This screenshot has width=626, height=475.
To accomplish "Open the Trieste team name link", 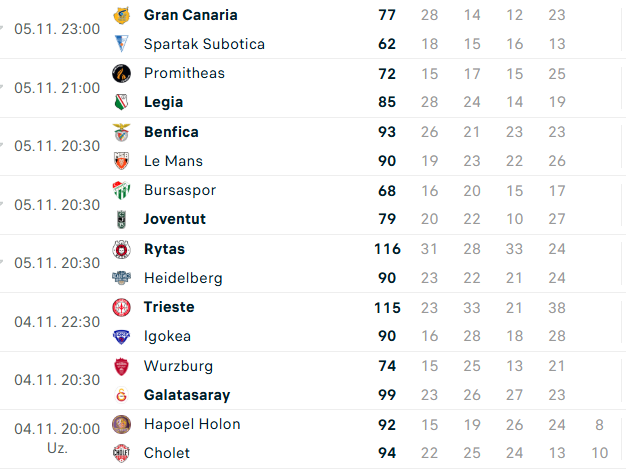I will [169, 307].
